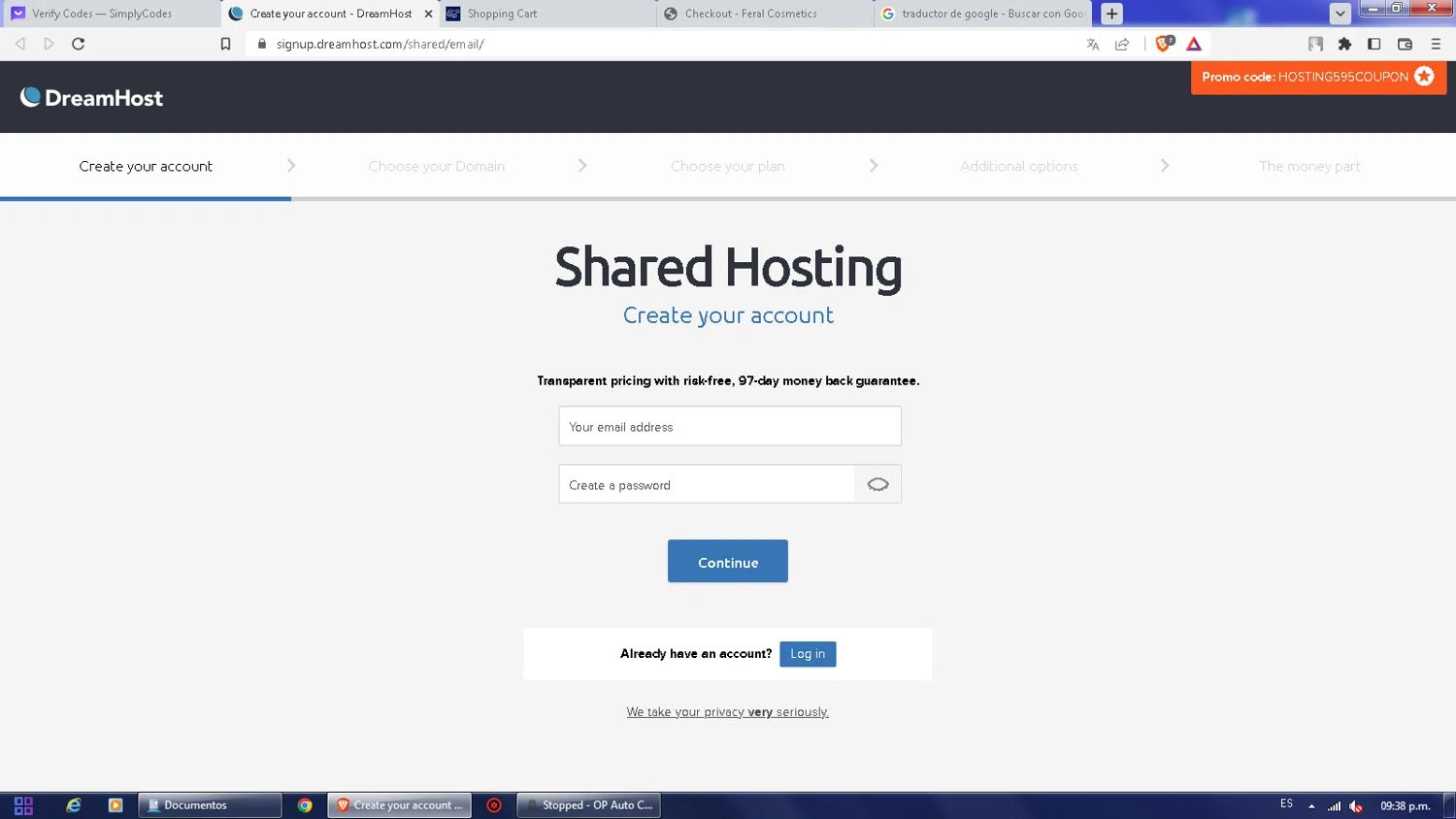Click the ES language indicator in tray
The image size is (1456, 819).
tap(1286, 804)
